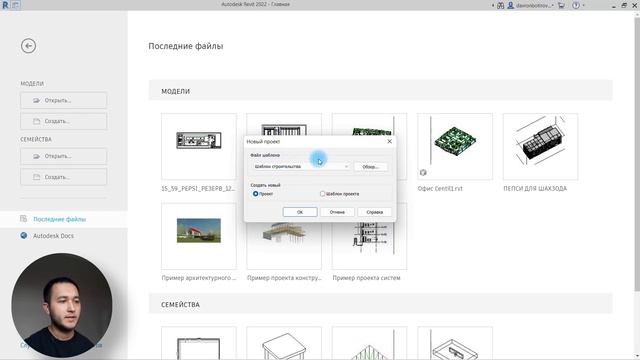
Task: Open the Autodesk store cart icon
Action: click(562, 5)
